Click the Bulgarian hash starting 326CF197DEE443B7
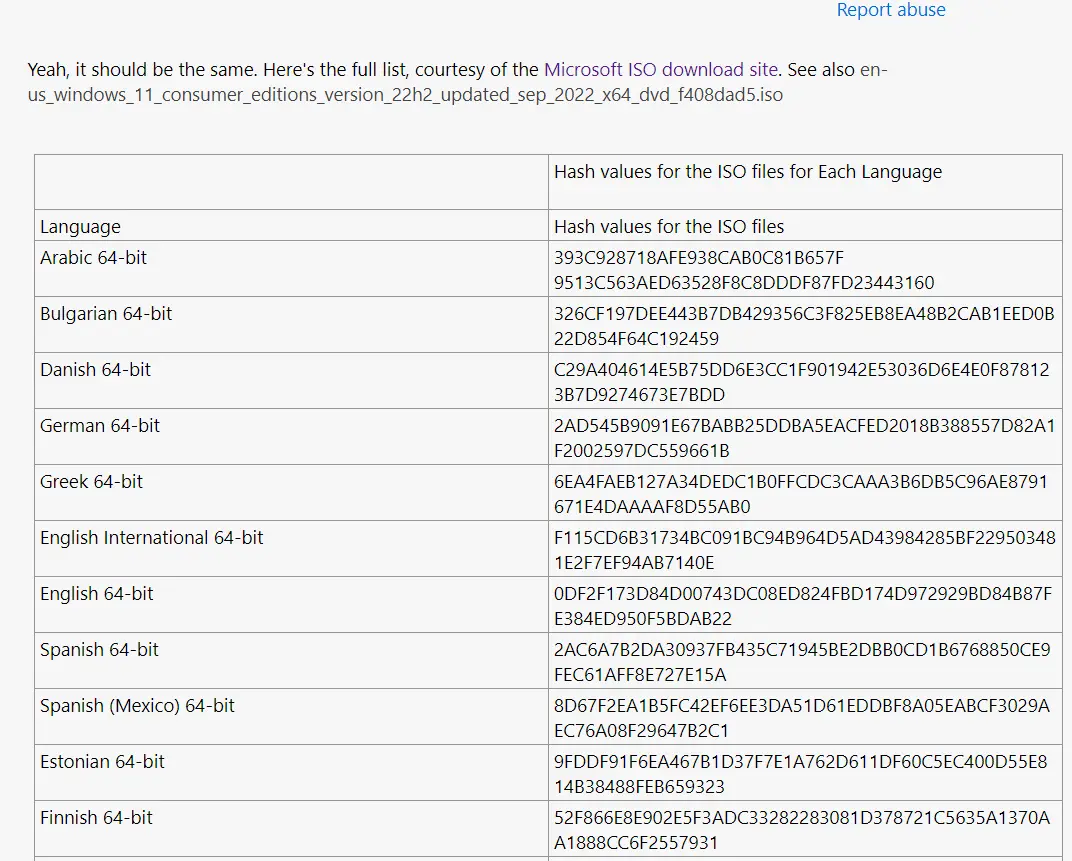This screenshot has height=861, width=1072. tap(804, 326)
